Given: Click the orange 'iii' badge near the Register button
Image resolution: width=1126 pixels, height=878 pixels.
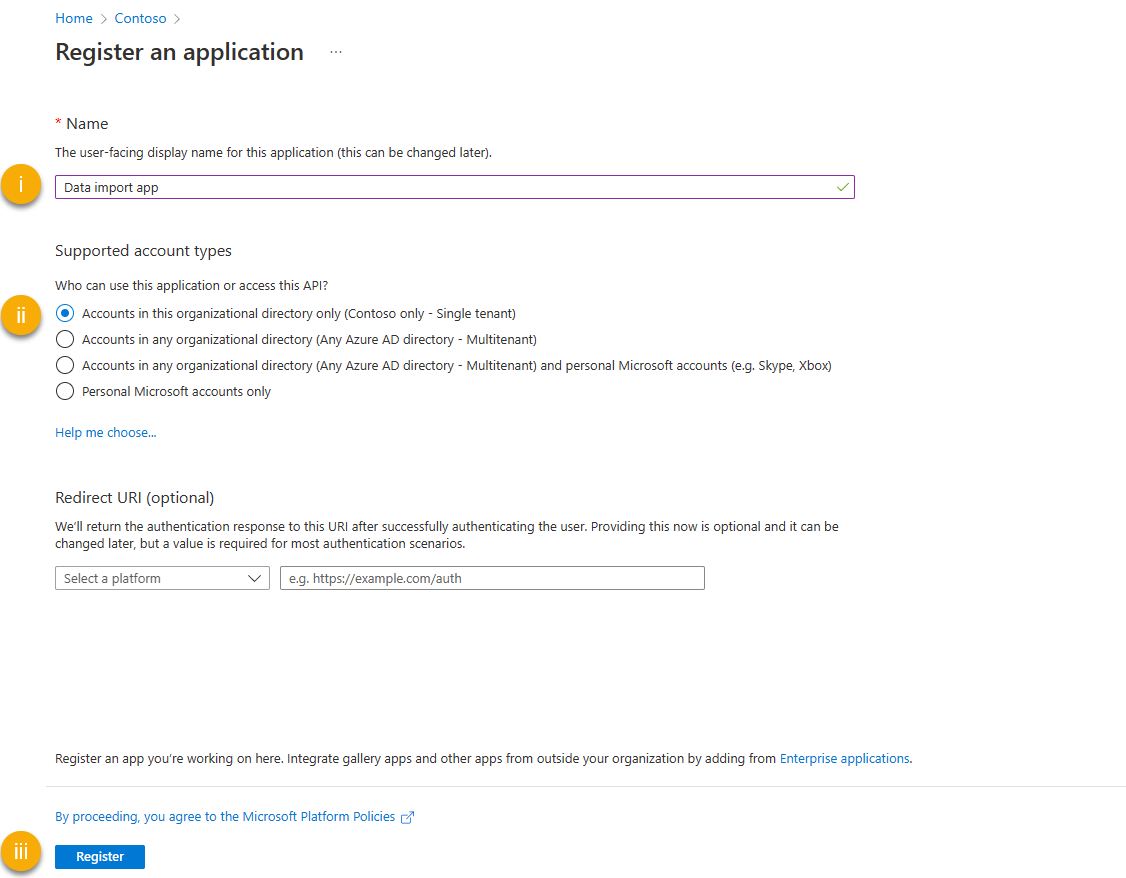Looking at the screenshot, I should click(20, 851).
